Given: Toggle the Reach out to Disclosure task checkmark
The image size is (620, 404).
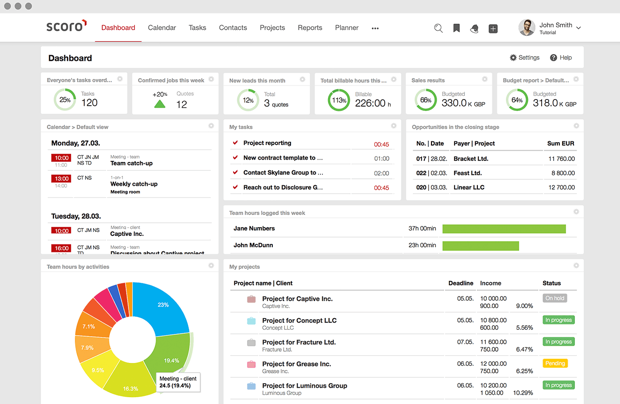Looking at the screenshot, I should 235,187.
